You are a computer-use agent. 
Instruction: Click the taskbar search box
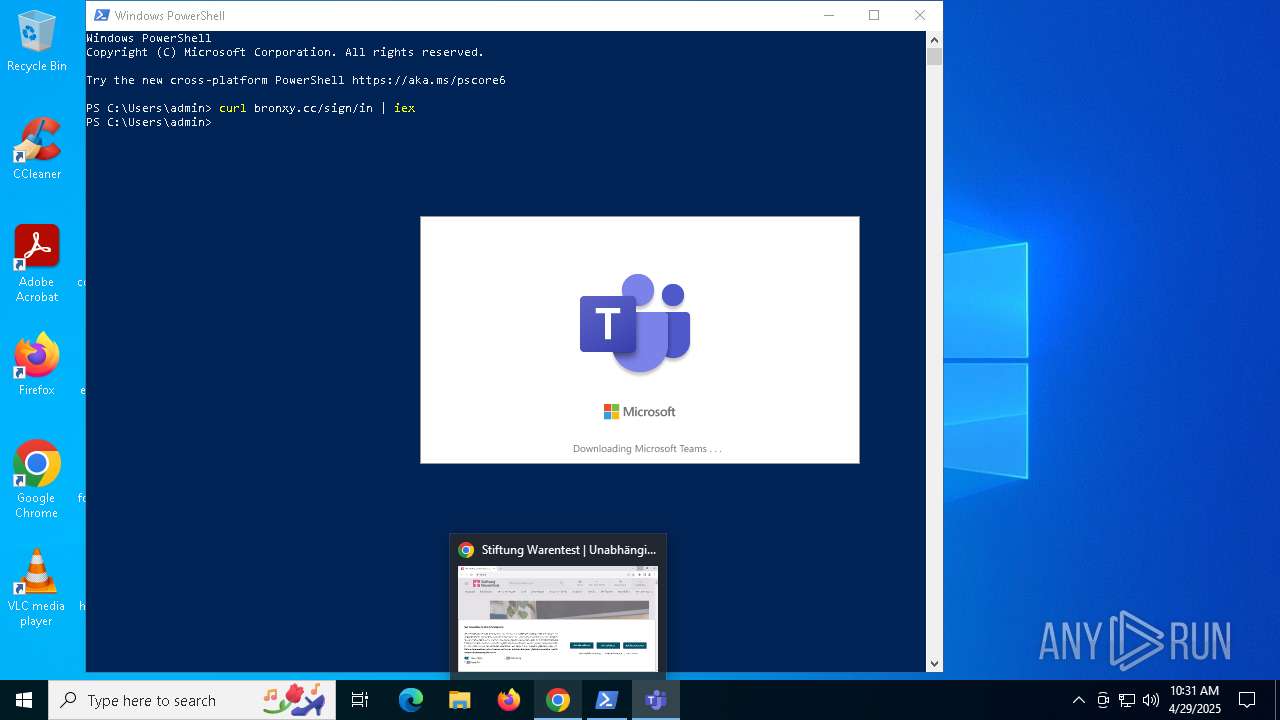[192, 700]
